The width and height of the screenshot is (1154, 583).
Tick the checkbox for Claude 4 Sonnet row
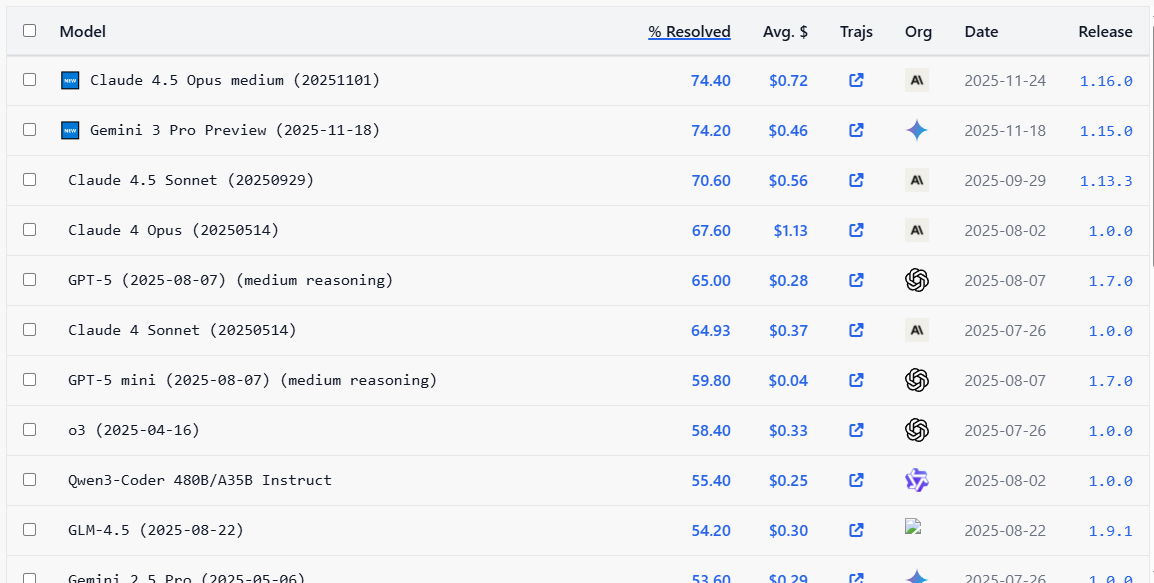(x=30, y=330)
